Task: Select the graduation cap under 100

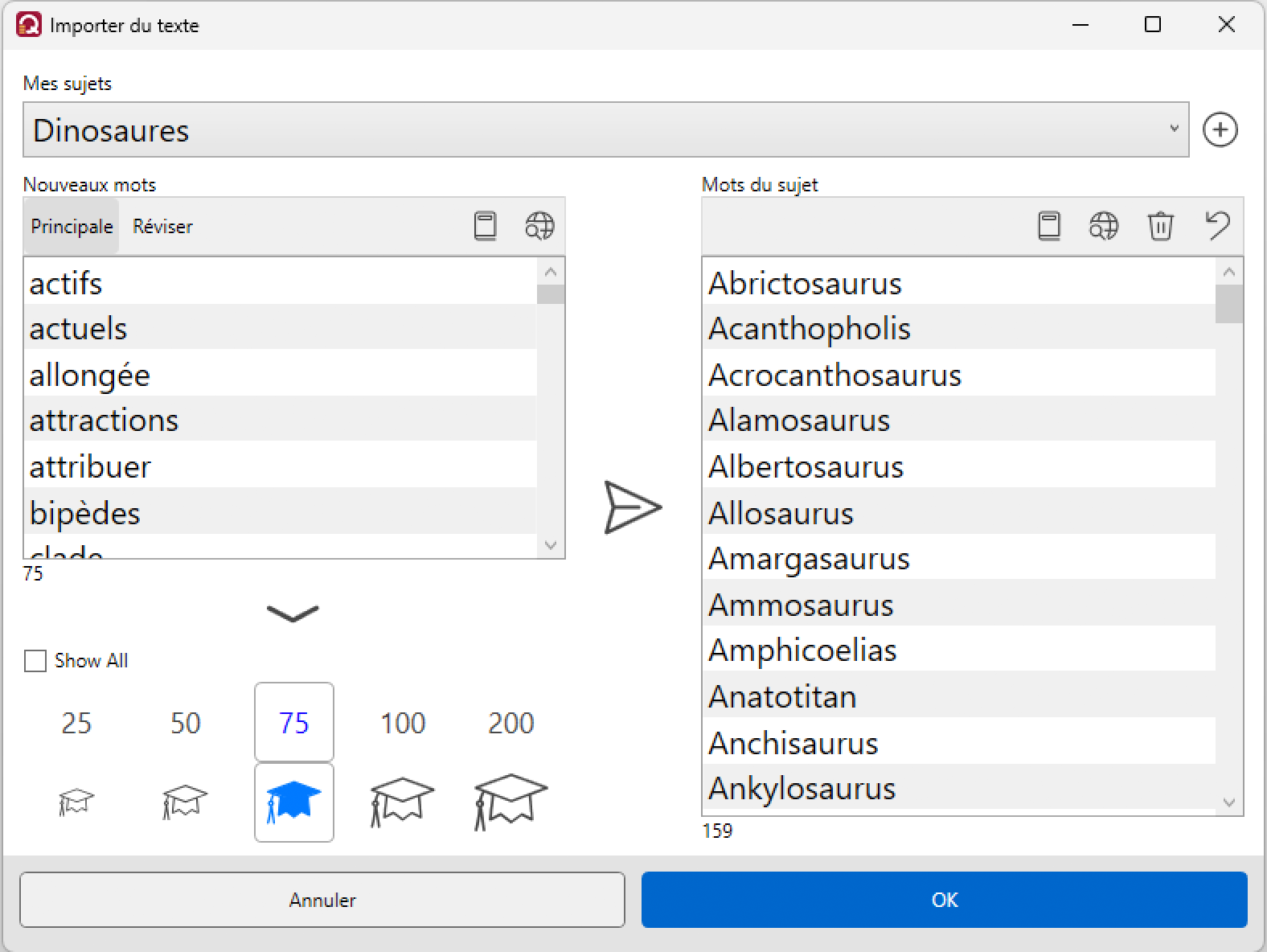Action: coord(402,802)
